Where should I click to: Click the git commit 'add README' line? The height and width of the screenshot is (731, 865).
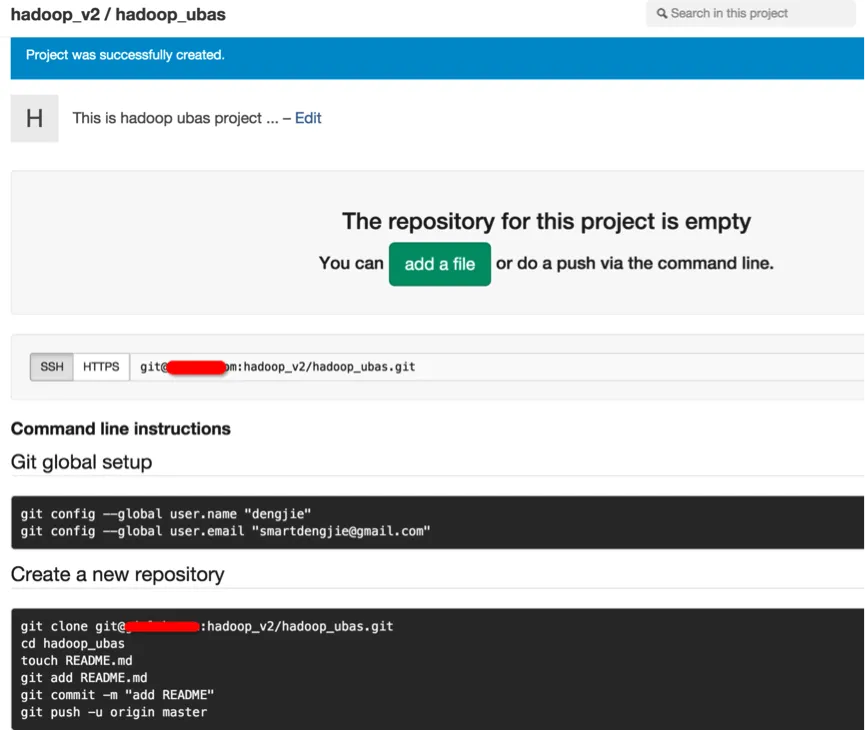[117, 695]
